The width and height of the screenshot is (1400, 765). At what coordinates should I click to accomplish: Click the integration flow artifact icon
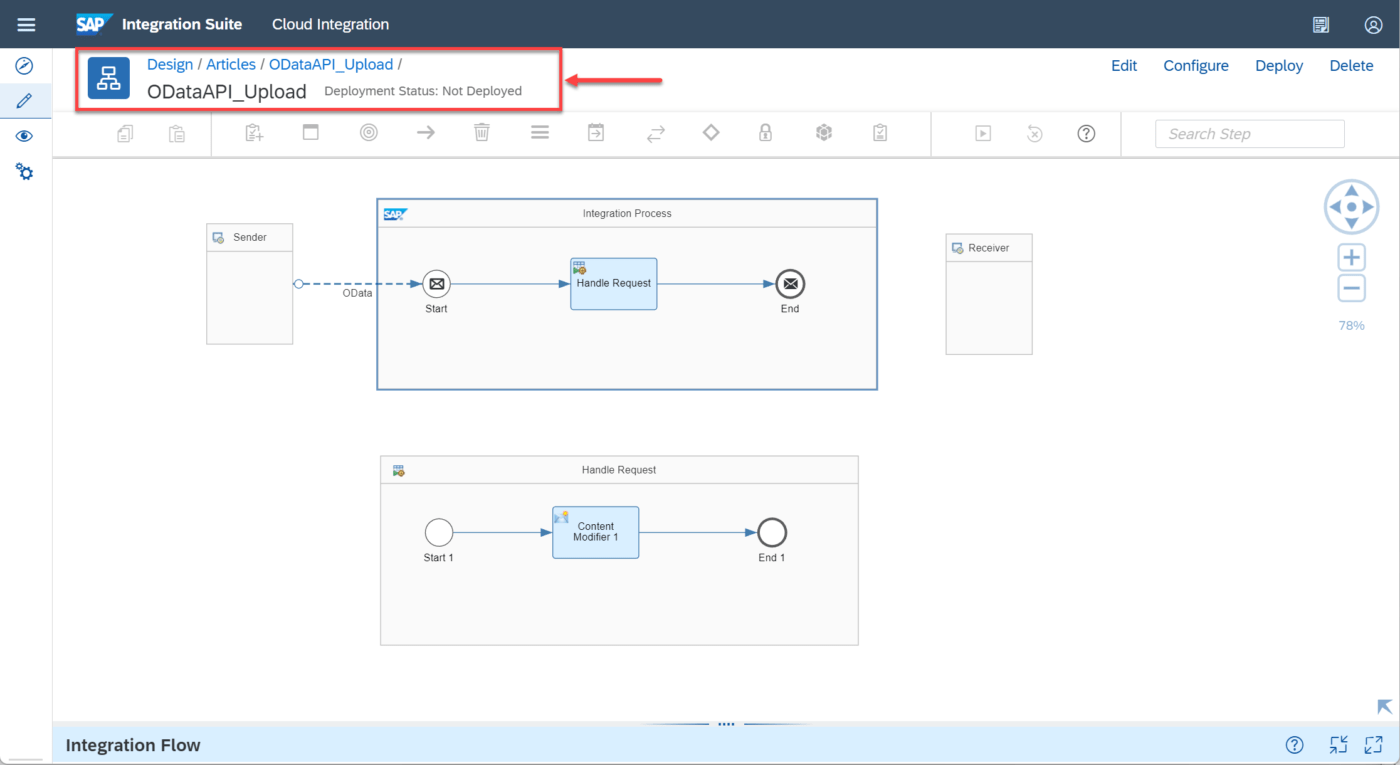[x=109, y=78]
